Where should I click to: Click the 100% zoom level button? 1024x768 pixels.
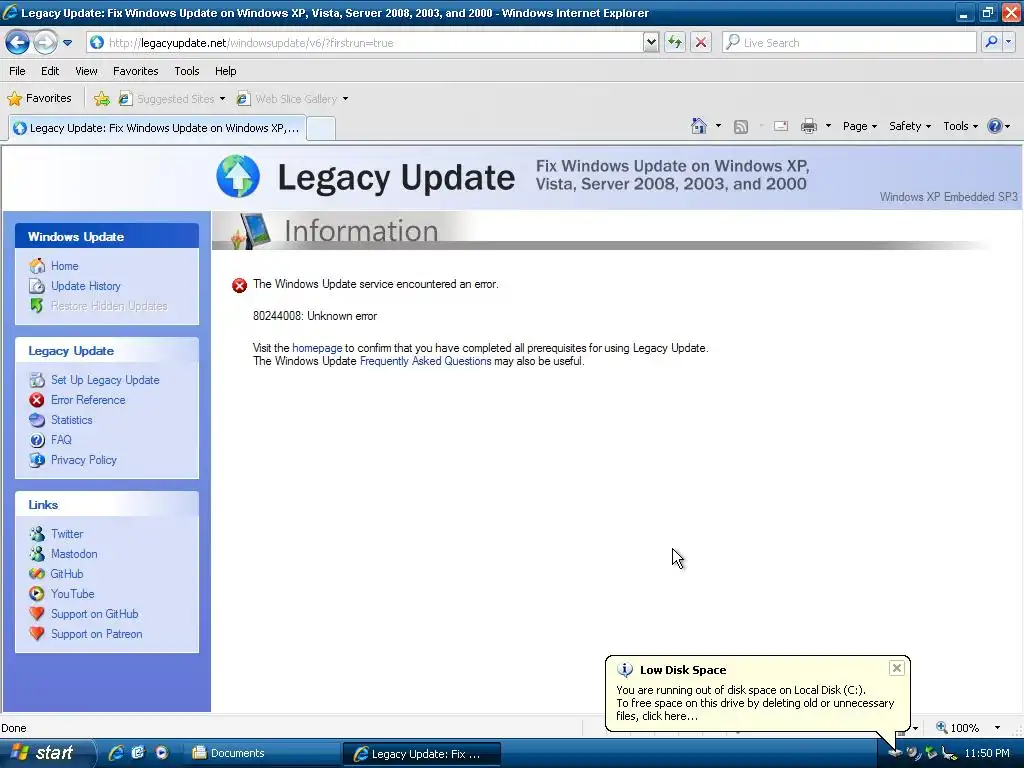tap(959, 728)
